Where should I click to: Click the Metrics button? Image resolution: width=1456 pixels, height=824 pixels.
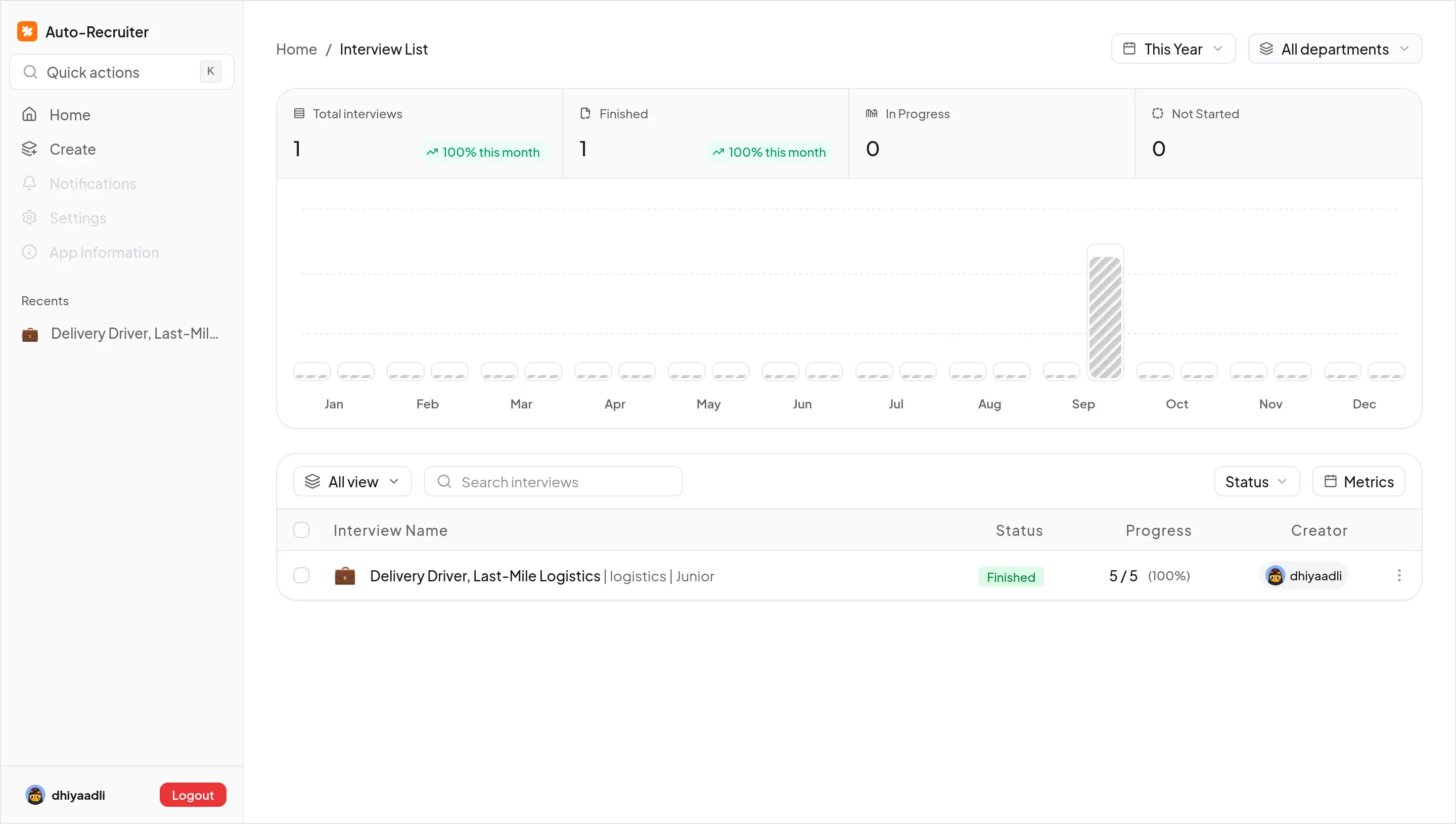pos(1358,482)
